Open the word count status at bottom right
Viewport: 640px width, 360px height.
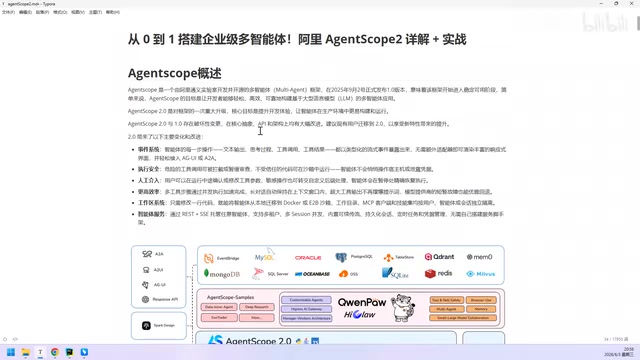[x=616, y=339]
